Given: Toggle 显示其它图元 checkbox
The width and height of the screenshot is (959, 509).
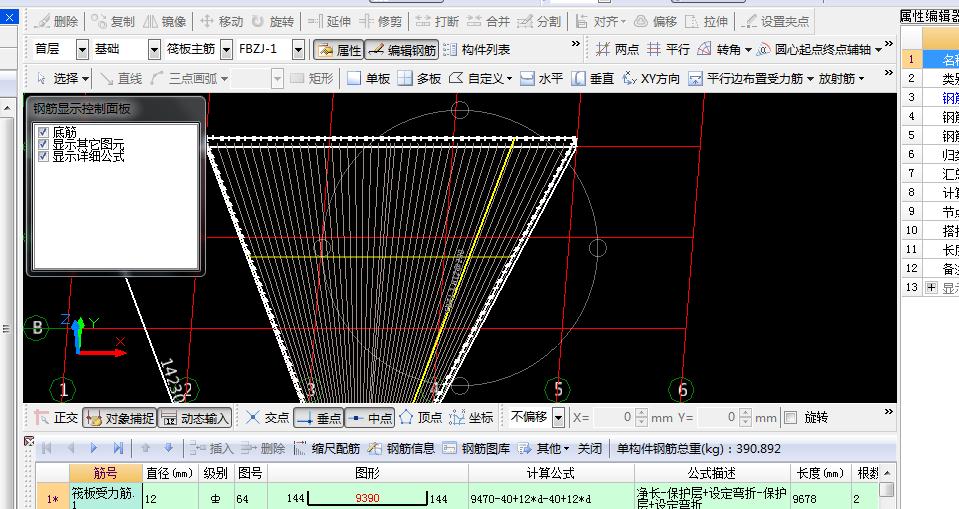Looking at the screenshot, I should [43, 144].
